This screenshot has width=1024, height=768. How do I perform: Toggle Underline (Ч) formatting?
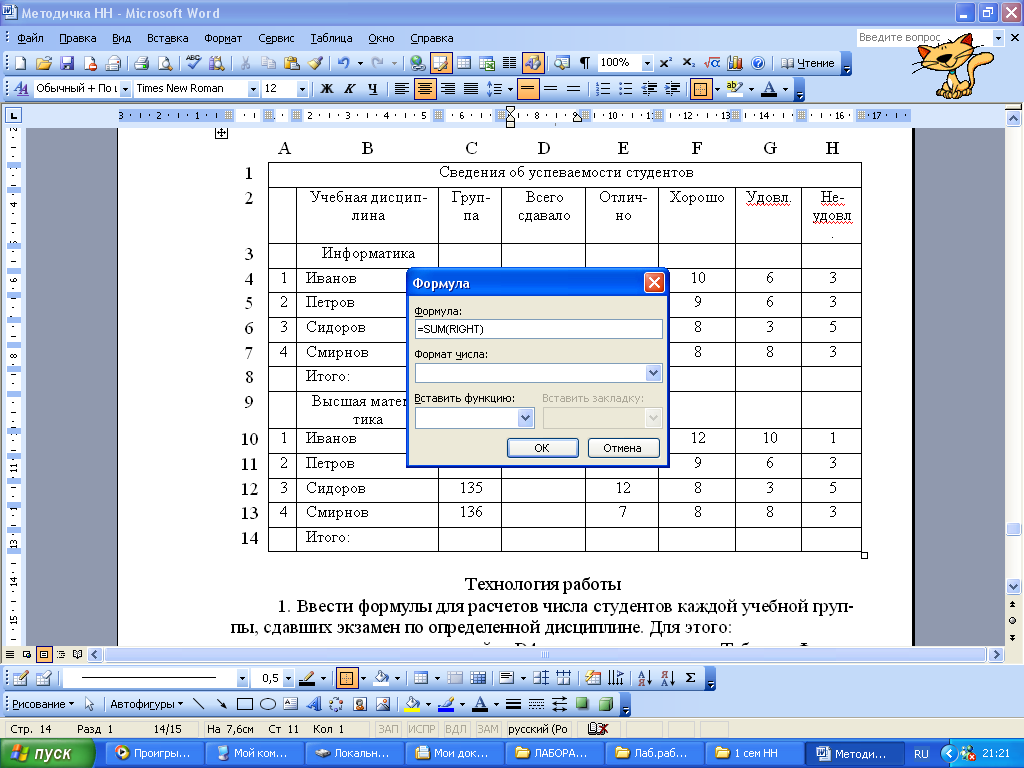(372, 89)
